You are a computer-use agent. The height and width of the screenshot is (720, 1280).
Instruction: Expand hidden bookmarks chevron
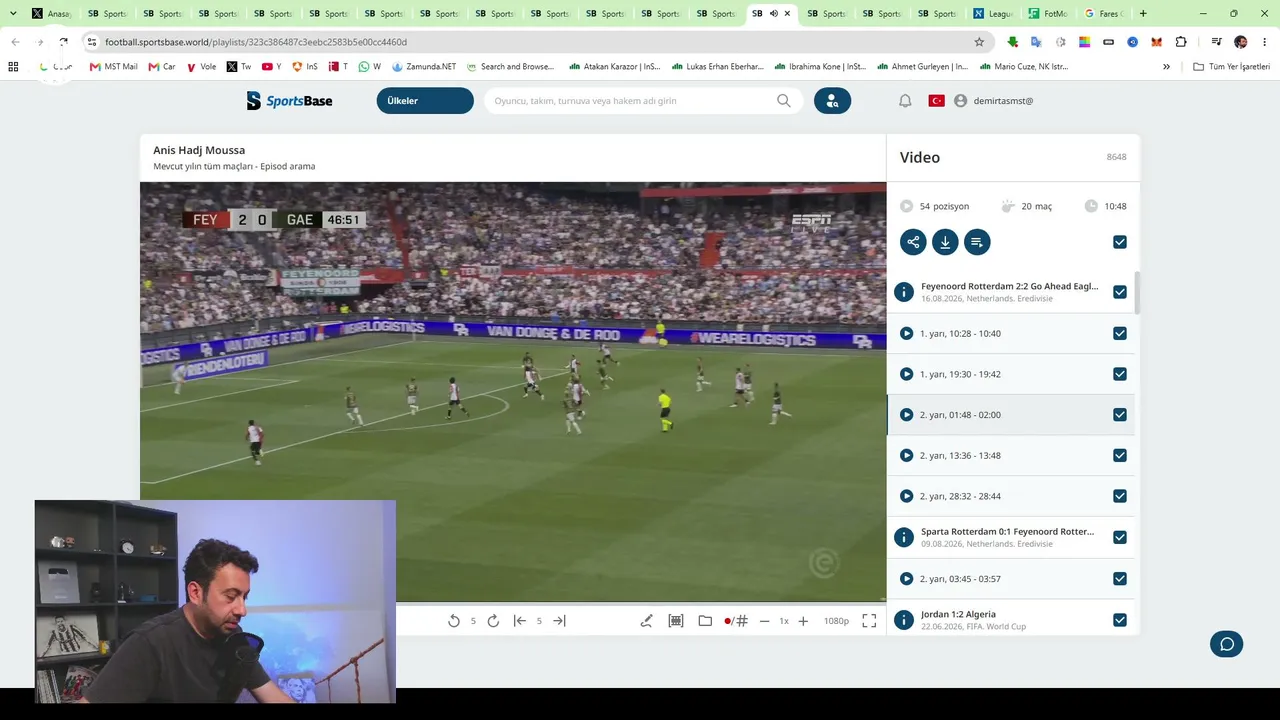[1166, 67]
